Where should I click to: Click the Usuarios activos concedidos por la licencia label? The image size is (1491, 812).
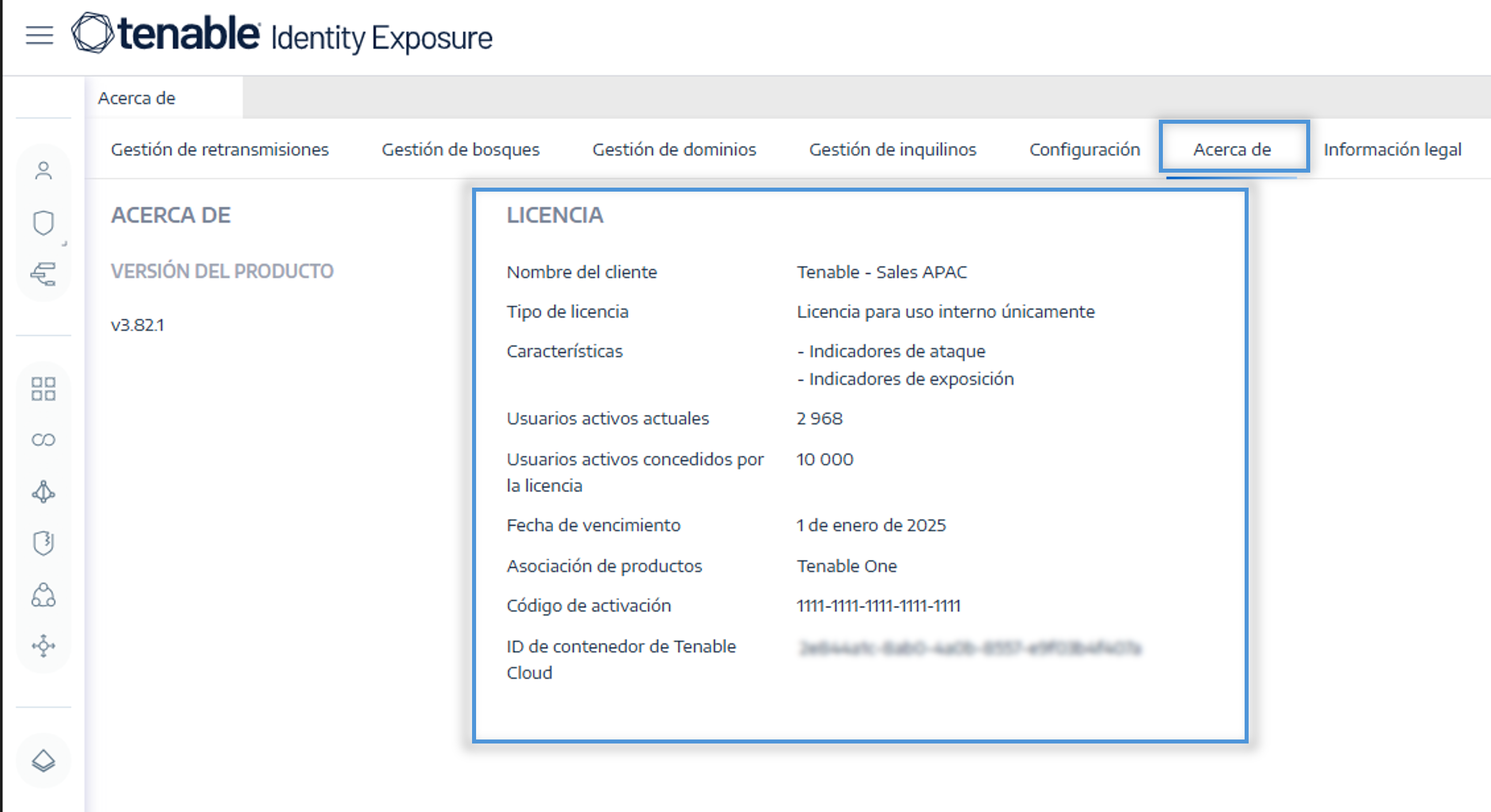click(635, 472)
